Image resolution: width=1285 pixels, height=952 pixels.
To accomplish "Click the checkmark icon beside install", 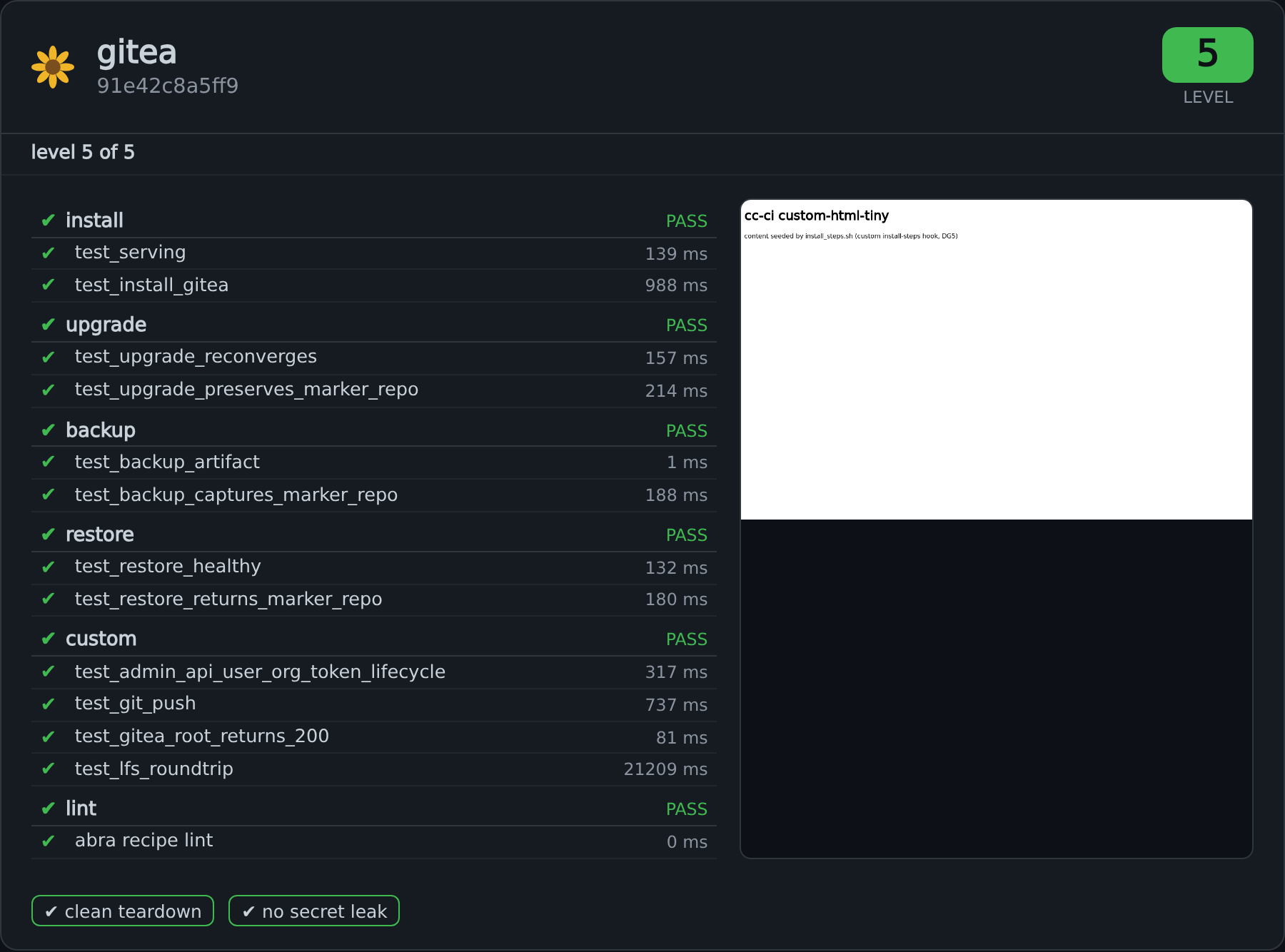I will (49, 220).
